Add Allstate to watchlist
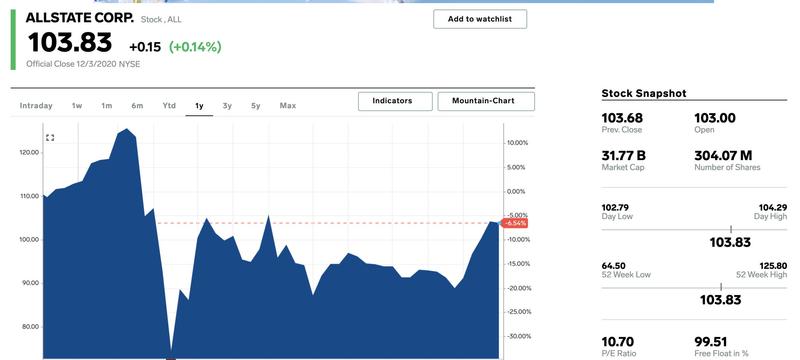800x360 pixels. 480,19
